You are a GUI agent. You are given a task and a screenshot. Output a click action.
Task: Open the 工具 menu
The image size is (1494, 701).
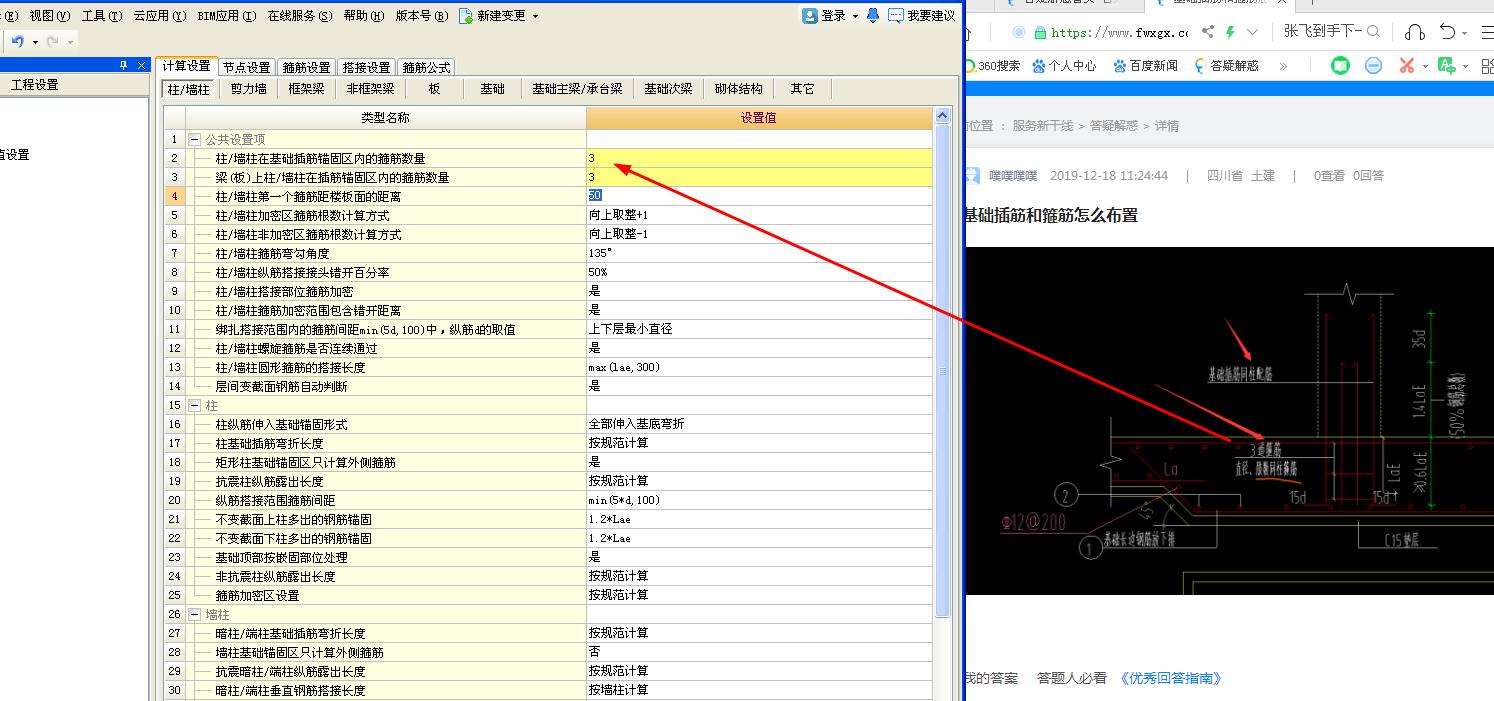101,16
